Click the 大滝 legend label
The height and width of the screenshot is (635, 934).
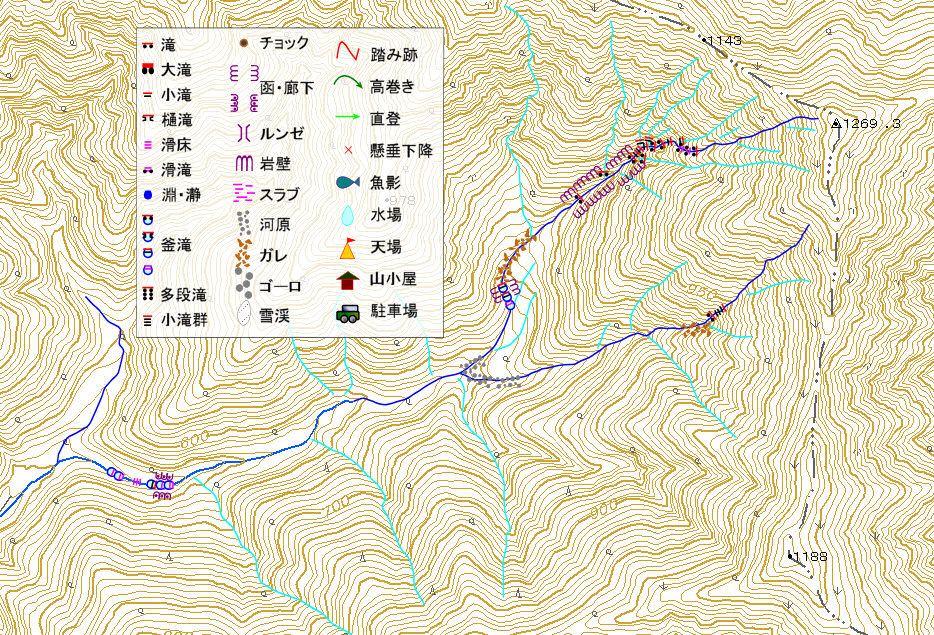coord(176,70)
